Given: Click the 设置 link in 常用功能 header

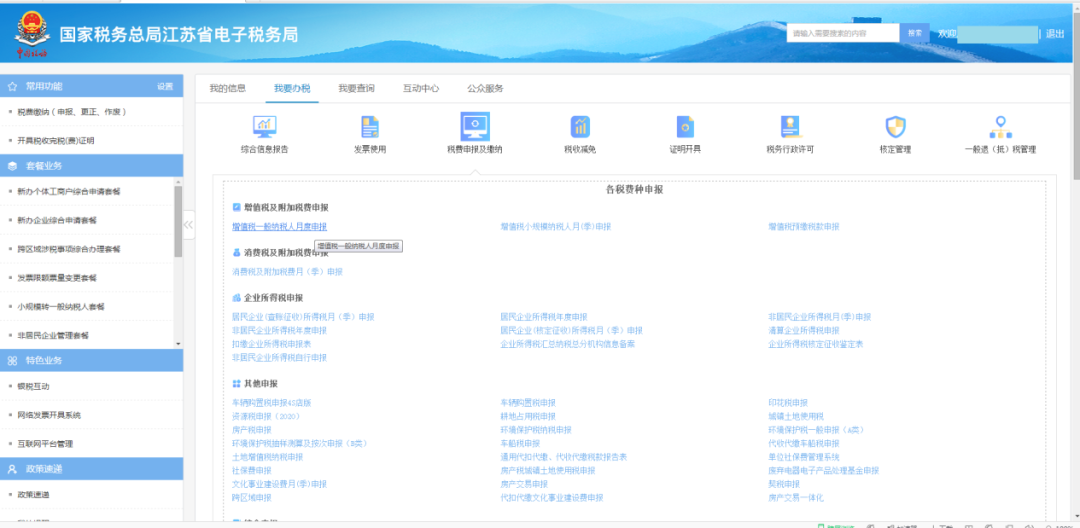Looking at the screenshot, I should point(165,87).
